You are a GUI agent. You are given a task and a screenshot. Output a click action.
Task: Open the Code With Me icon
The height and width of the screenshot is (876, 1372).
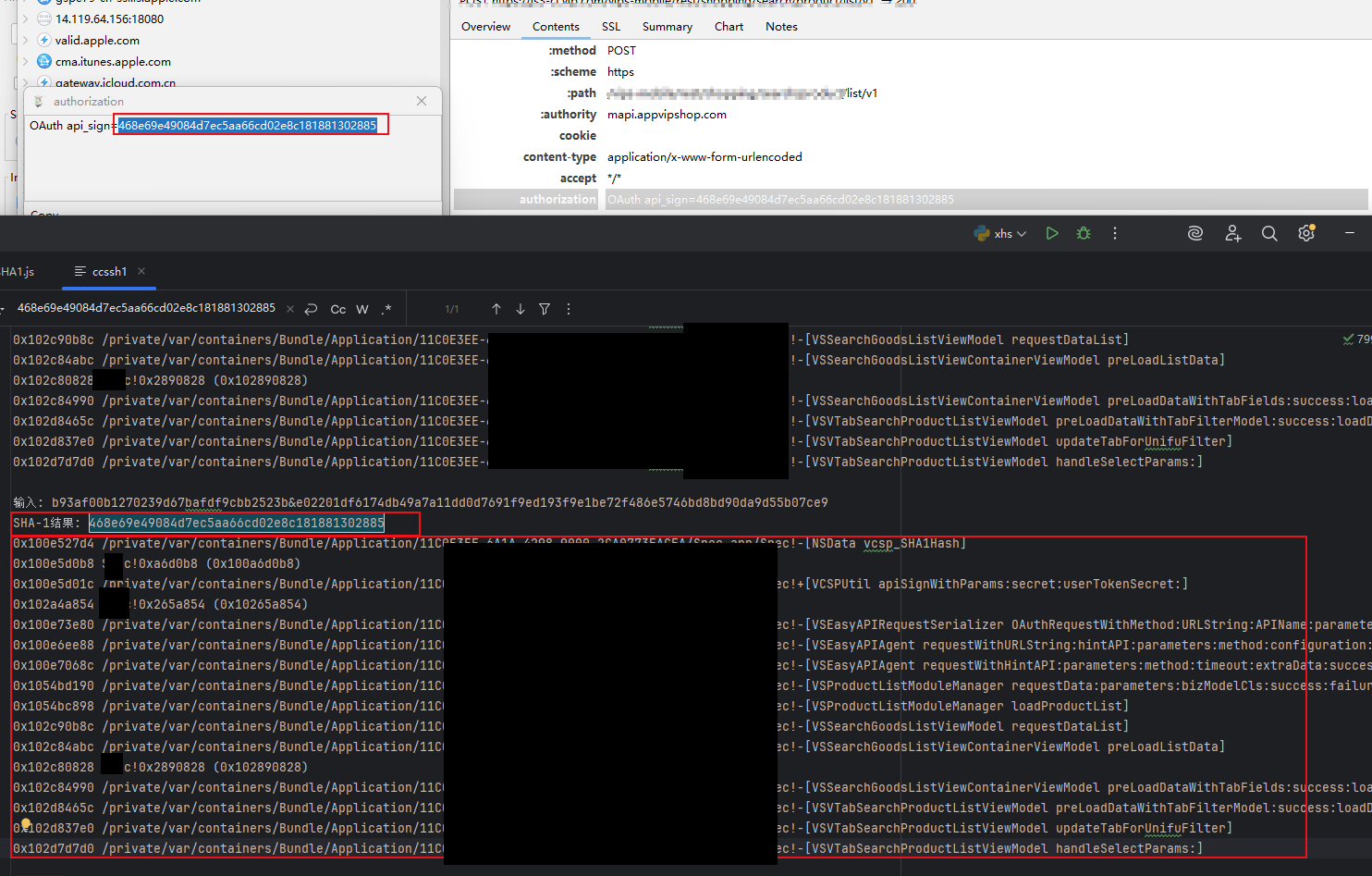coord(1232,233)
